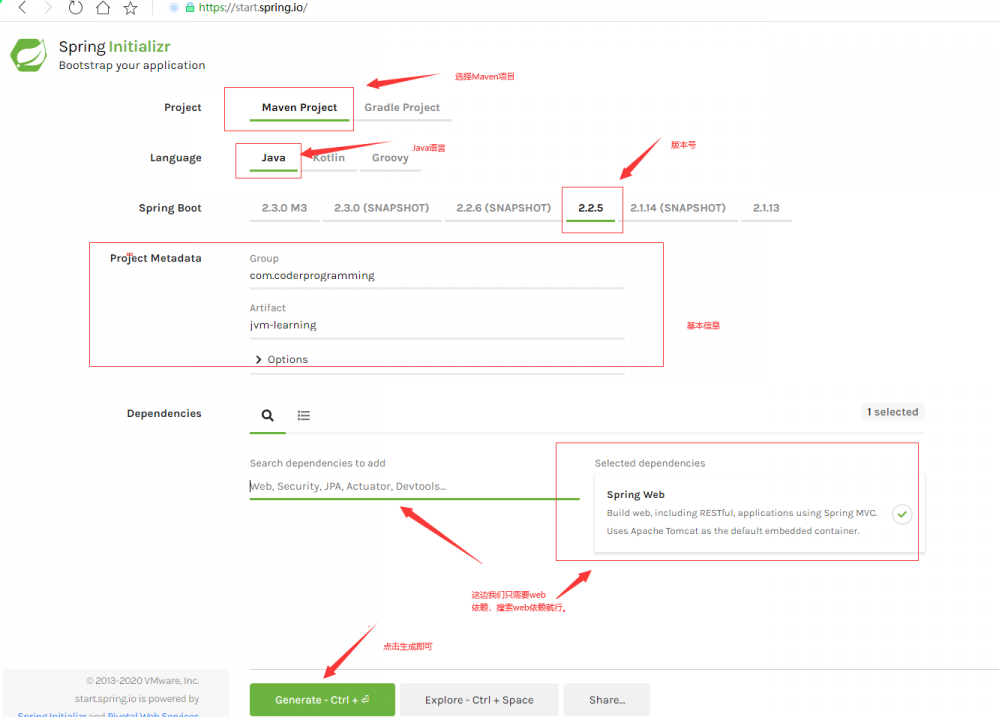The height and width of the screenshot is (717, 999).
Task: Open the Spring Initializr footer link
Action: tap(52, 714)
